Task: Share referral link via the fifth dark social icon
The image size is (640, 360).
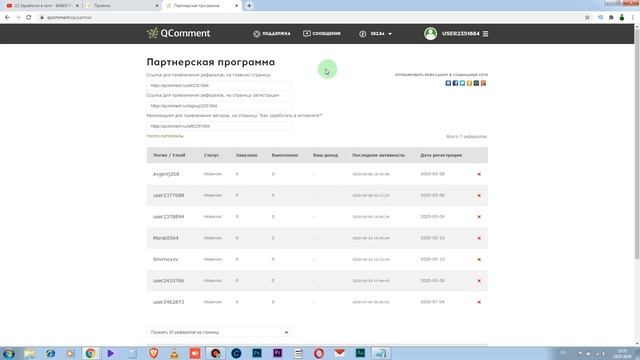Action: click(476, 83)
